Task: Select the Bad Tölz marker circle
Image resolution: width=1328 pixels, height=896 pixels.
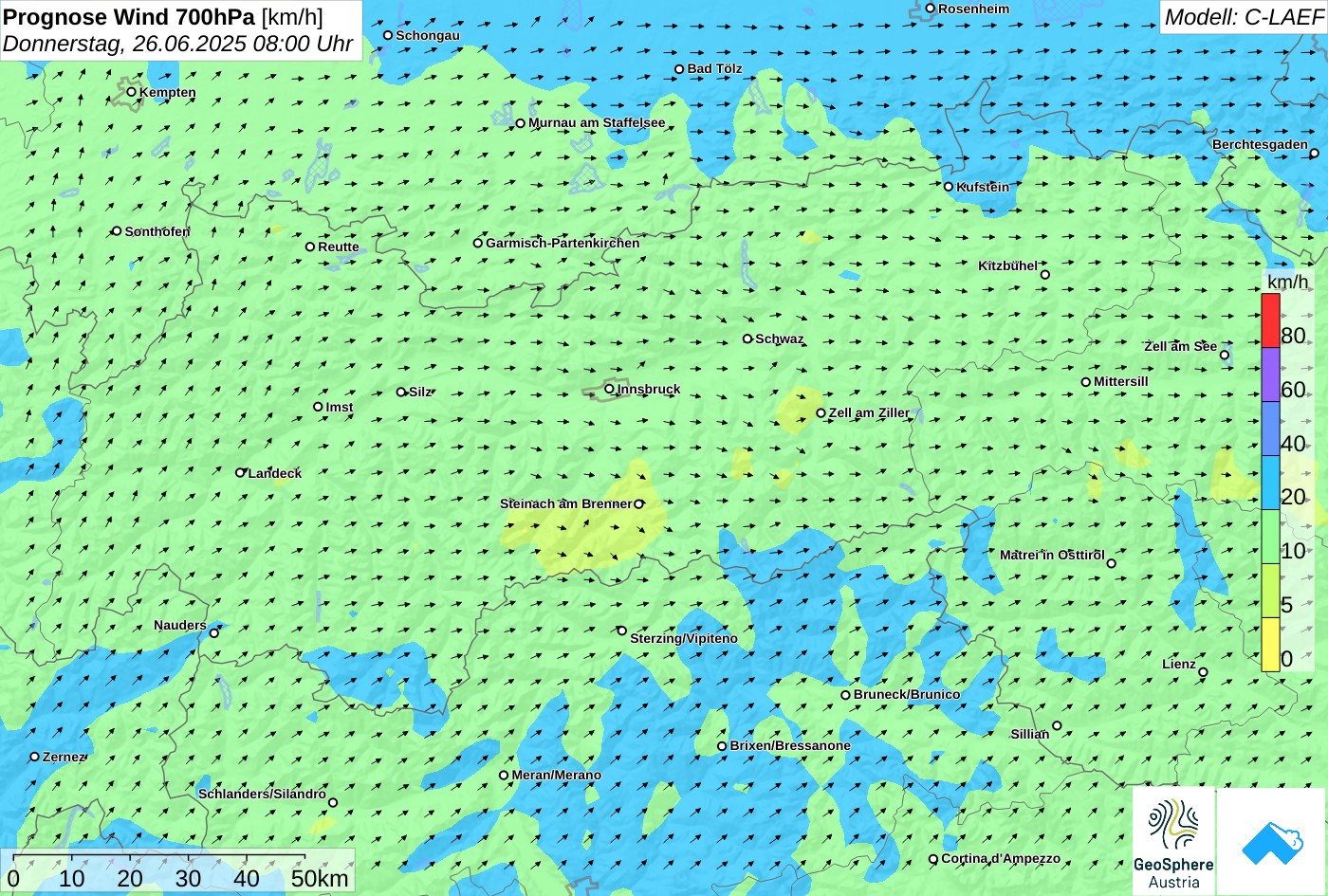Action: point(679,69)
